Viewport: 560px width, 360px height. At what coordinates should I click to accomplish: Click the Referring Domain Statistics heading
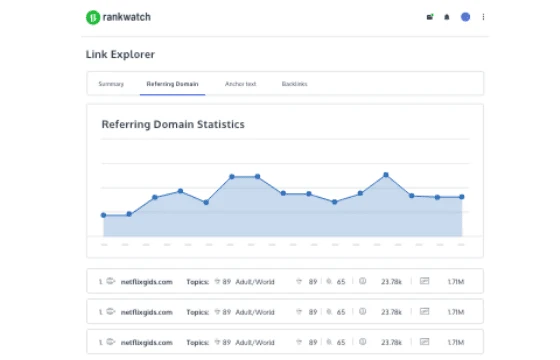(x=173, y=124)
